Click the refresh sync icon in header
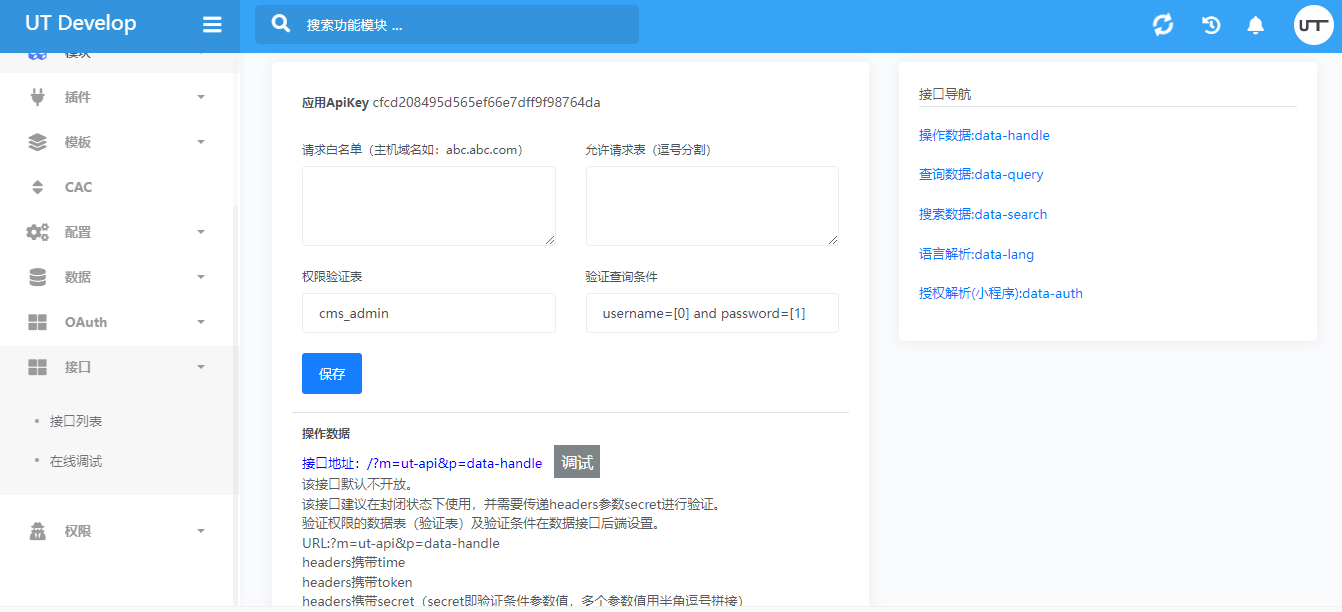The image size is (1342, 612). 1163,25
